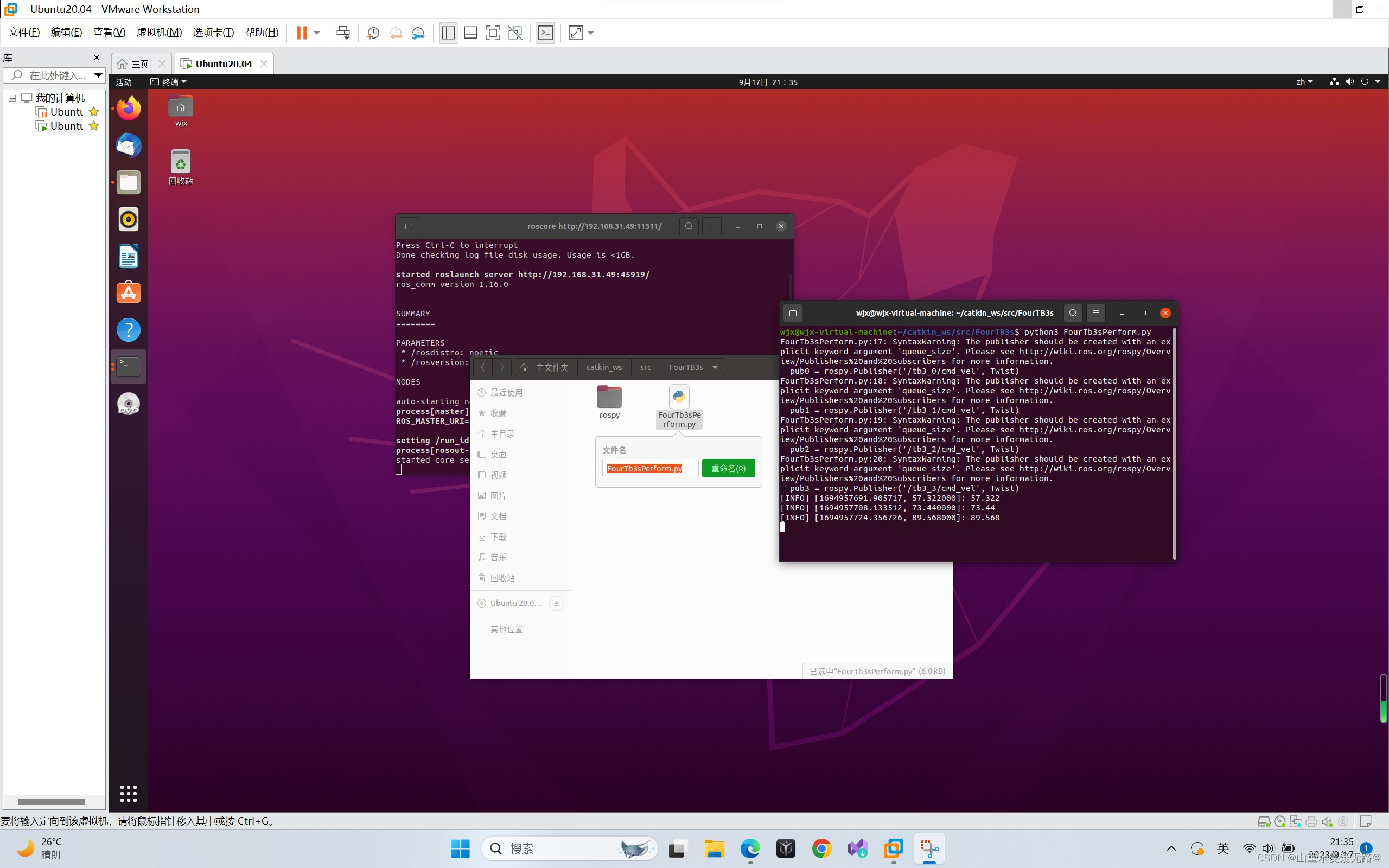Collapse the 我的计算机 tree node
This screenshot has height=868, width=1389.
point(12,98)
